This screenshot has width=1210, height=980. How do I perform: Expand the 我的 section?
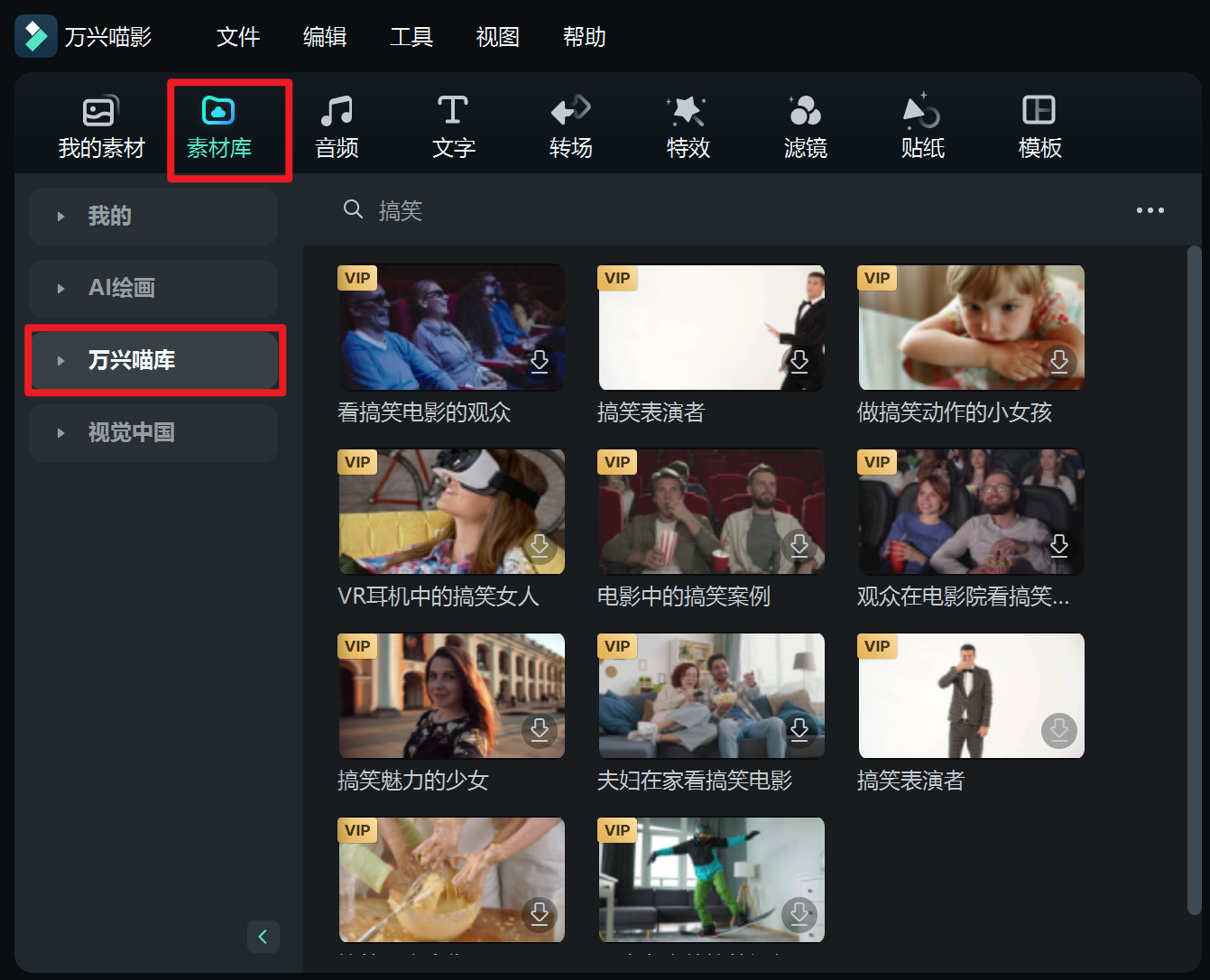point(153,216)
